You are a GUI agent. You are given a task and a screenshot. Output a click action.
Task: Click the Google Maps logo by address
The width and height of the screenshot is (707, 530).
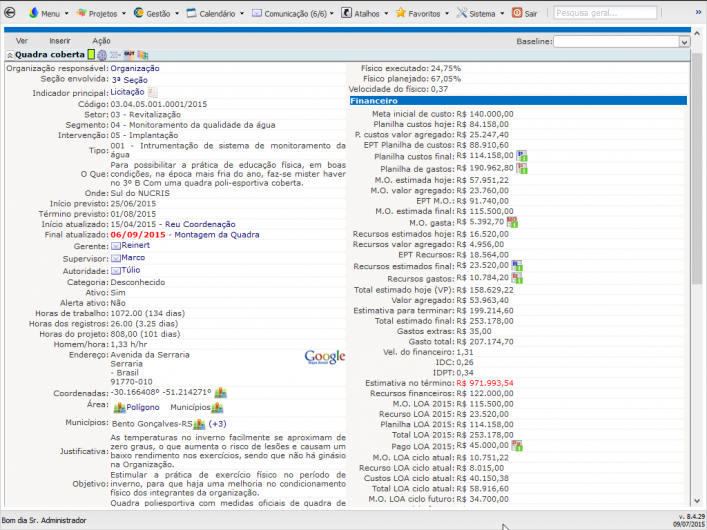pyautogui.click(x=324, y=357)
